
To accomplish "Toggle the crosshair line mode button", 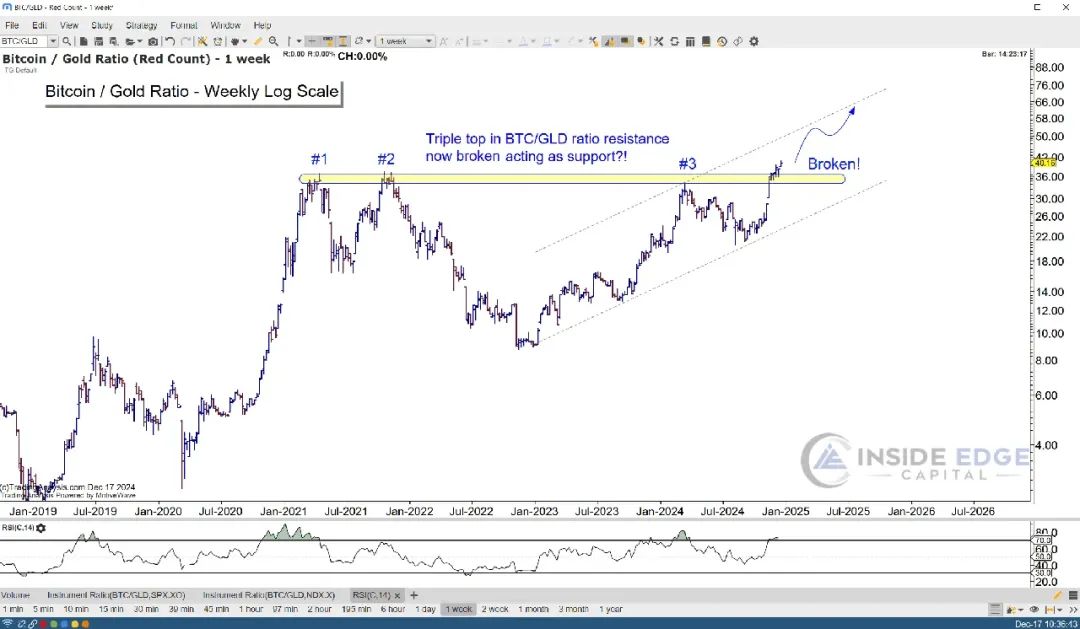I will click(x=312, y=41).
